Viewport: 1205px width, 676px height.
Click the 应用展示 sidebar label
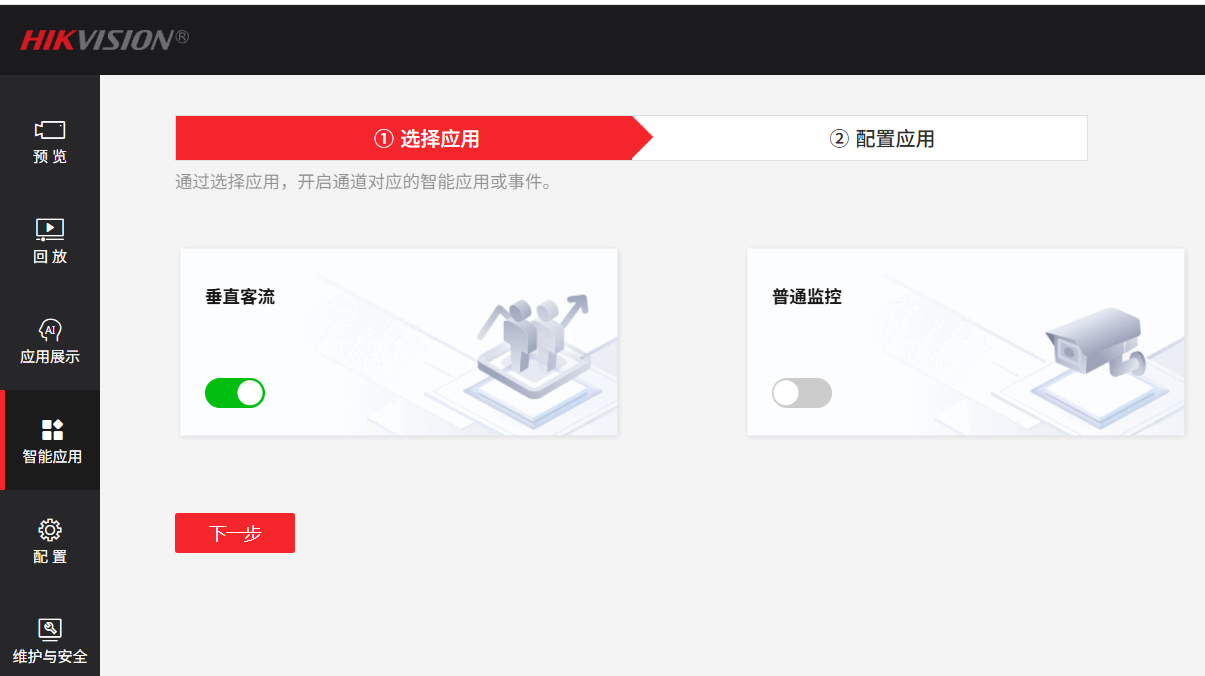click(x=50, y=357)
